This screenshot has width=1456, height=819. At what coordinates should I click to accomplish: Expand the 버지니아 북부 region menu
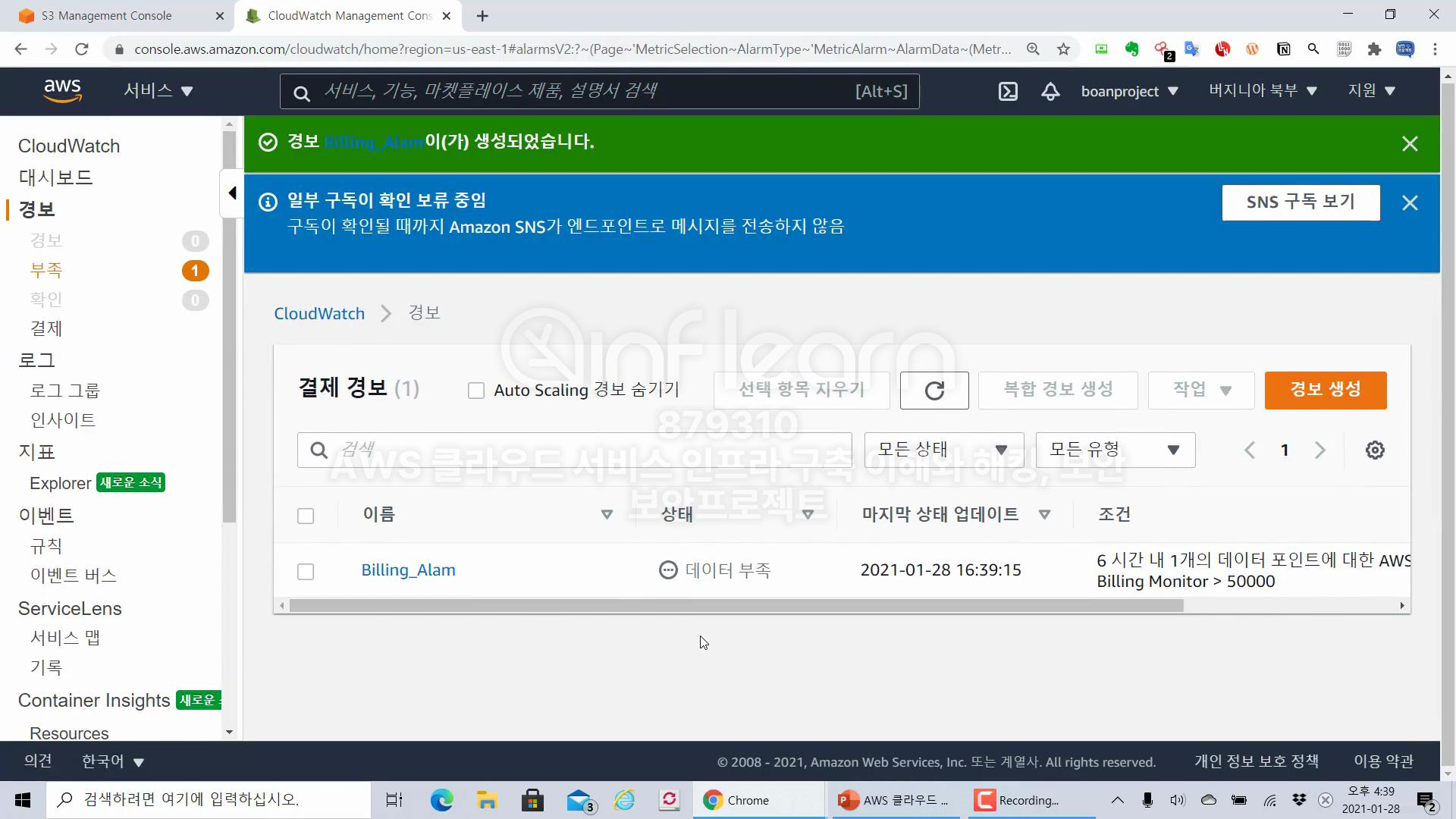point(1263,91)
